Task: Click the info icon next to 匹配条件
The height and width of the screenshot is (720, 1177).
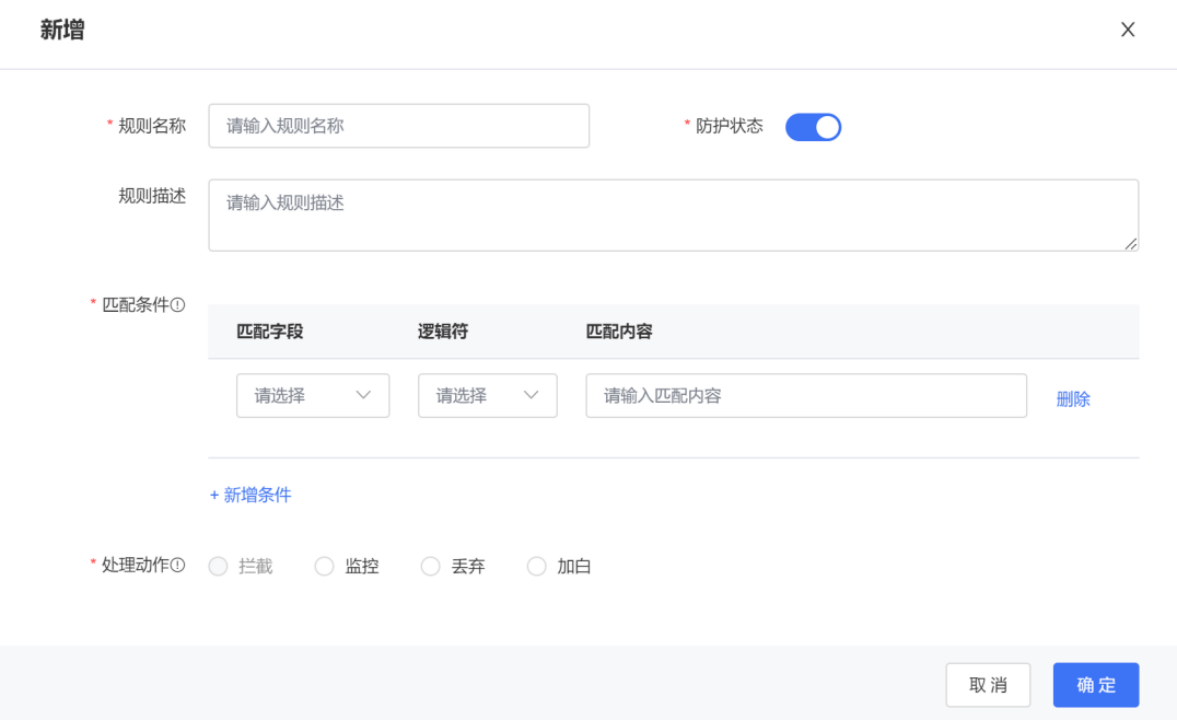Action: click(178, 305)
